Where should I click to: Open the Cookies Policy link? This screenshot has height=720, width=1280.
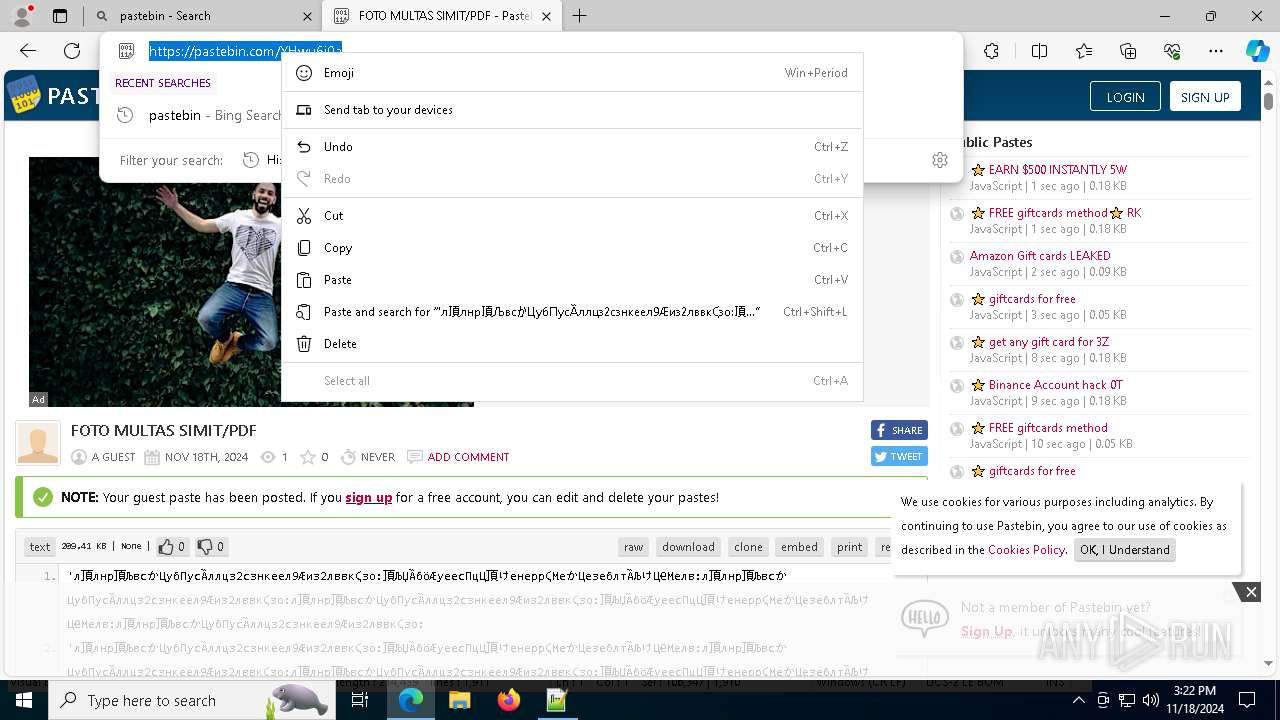[1026, 550]
